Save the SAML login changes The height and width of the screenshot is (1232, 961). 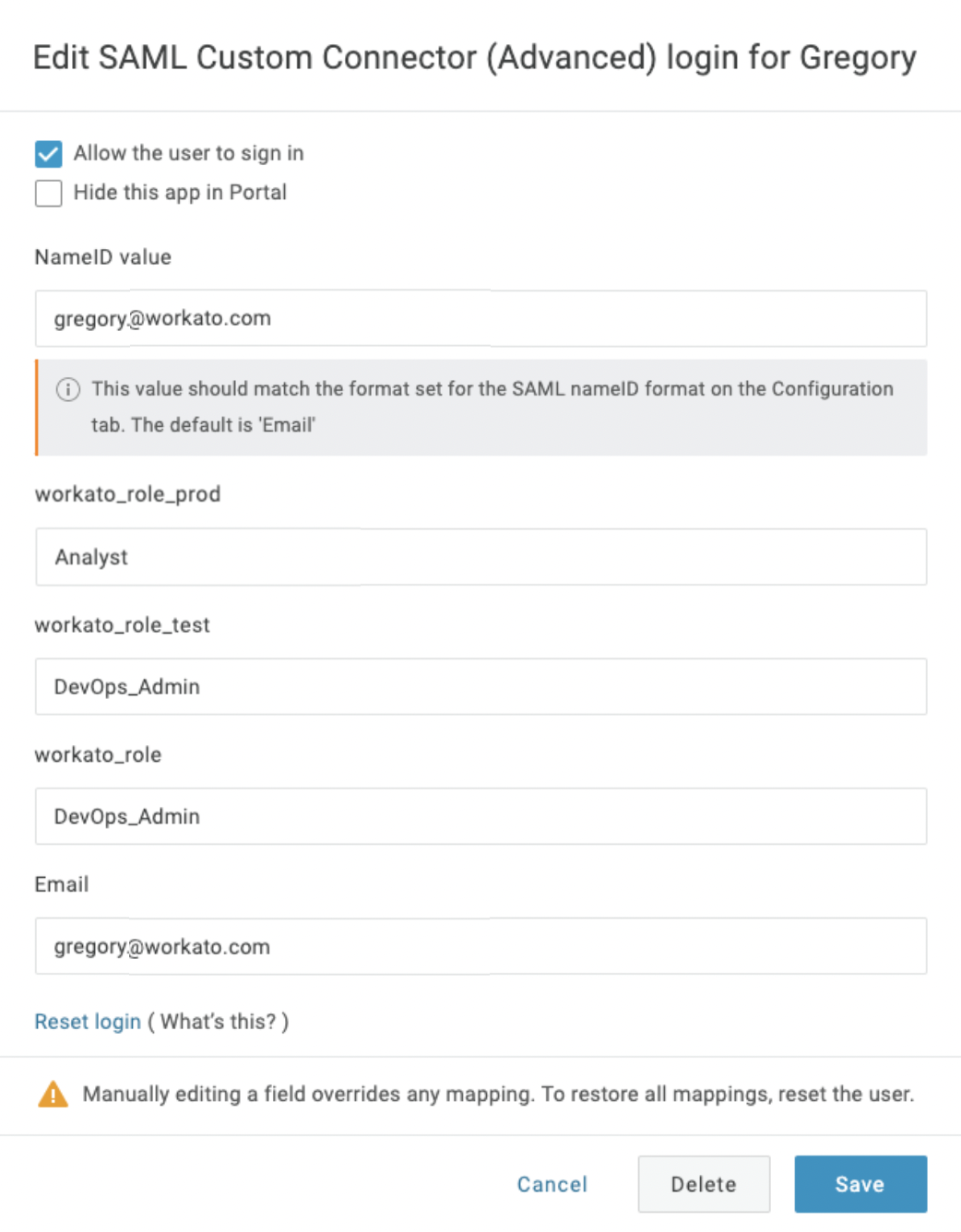[x=860, y=1184]
